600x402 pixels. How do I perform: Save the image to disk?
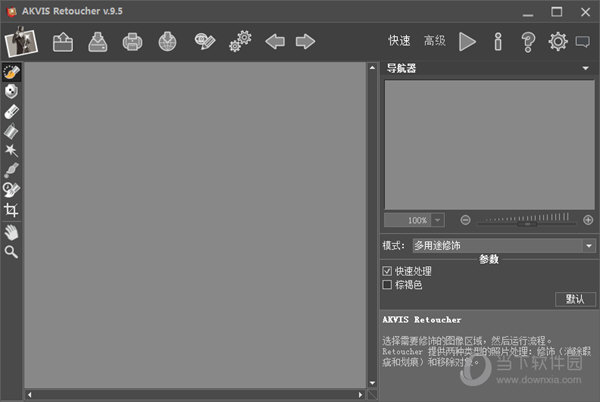[98, 42]
